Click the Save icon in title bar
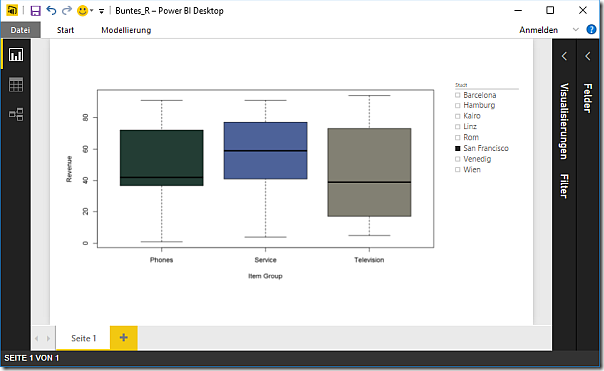 tap(35, 11)
